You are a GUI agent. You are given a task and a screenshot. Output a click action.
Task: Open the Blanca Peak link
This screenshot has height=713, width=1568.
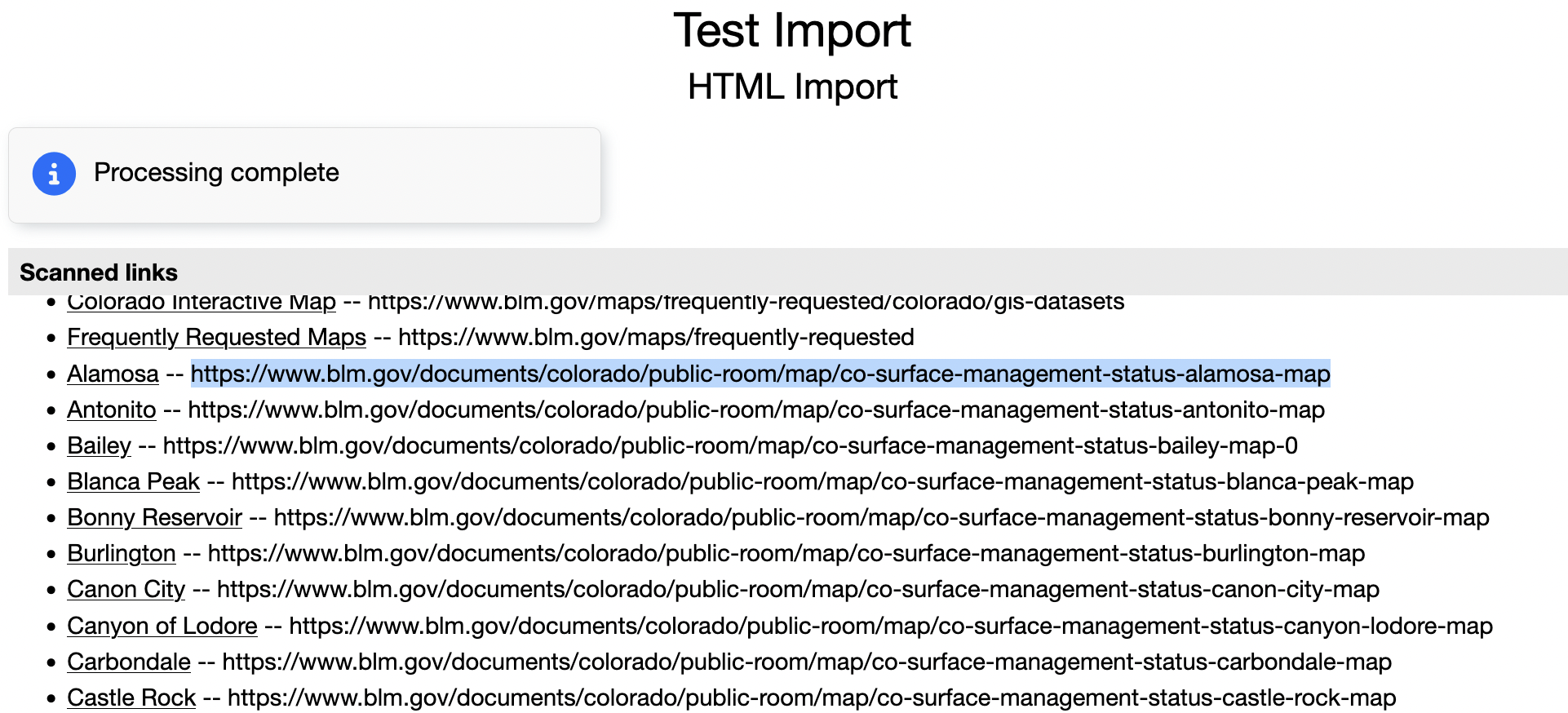pos(133,481)
